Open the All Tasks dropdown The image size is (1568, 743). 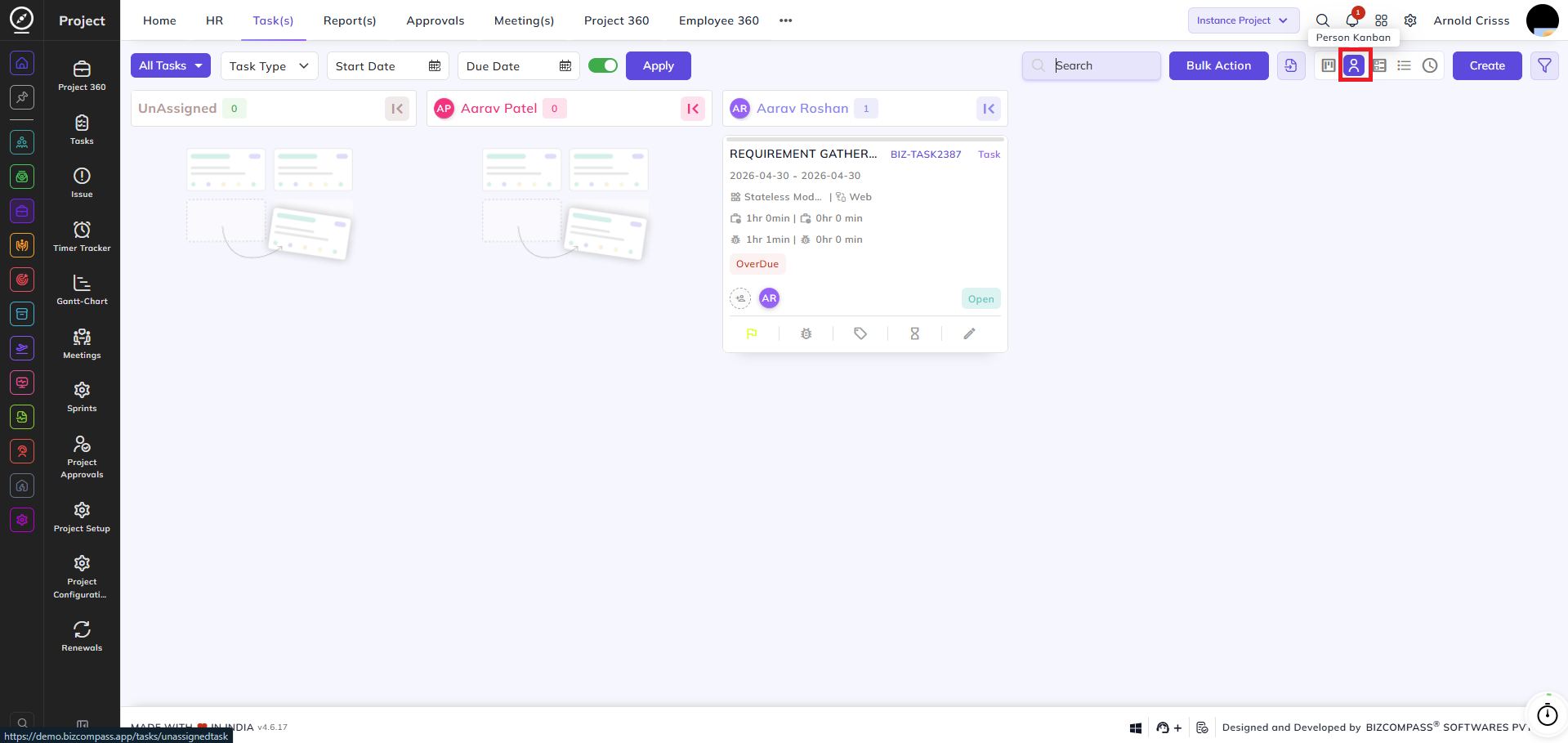click(171, 65)
